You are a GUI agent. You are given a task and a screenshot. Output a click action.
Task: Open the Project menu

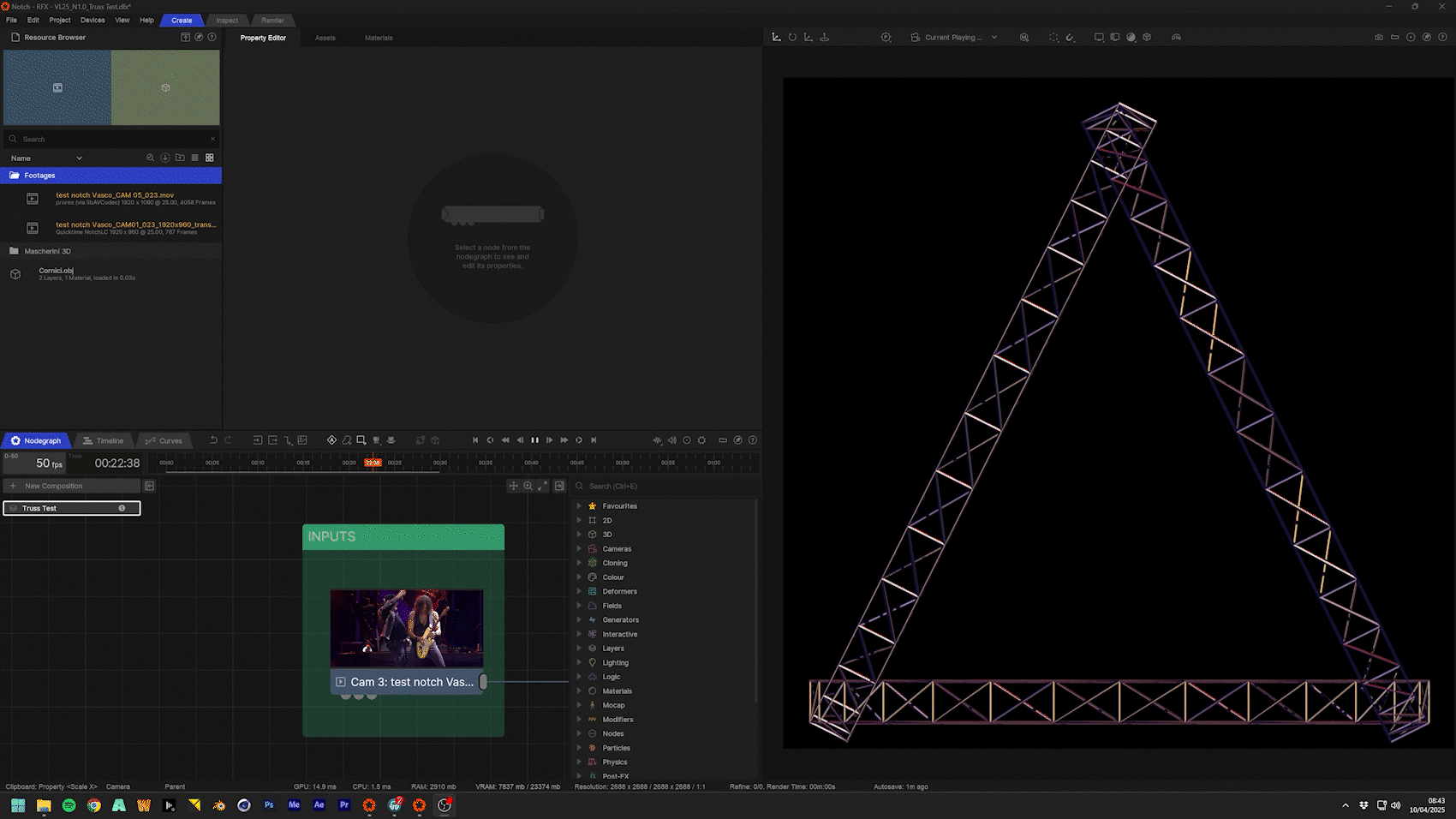click(60, 20)
